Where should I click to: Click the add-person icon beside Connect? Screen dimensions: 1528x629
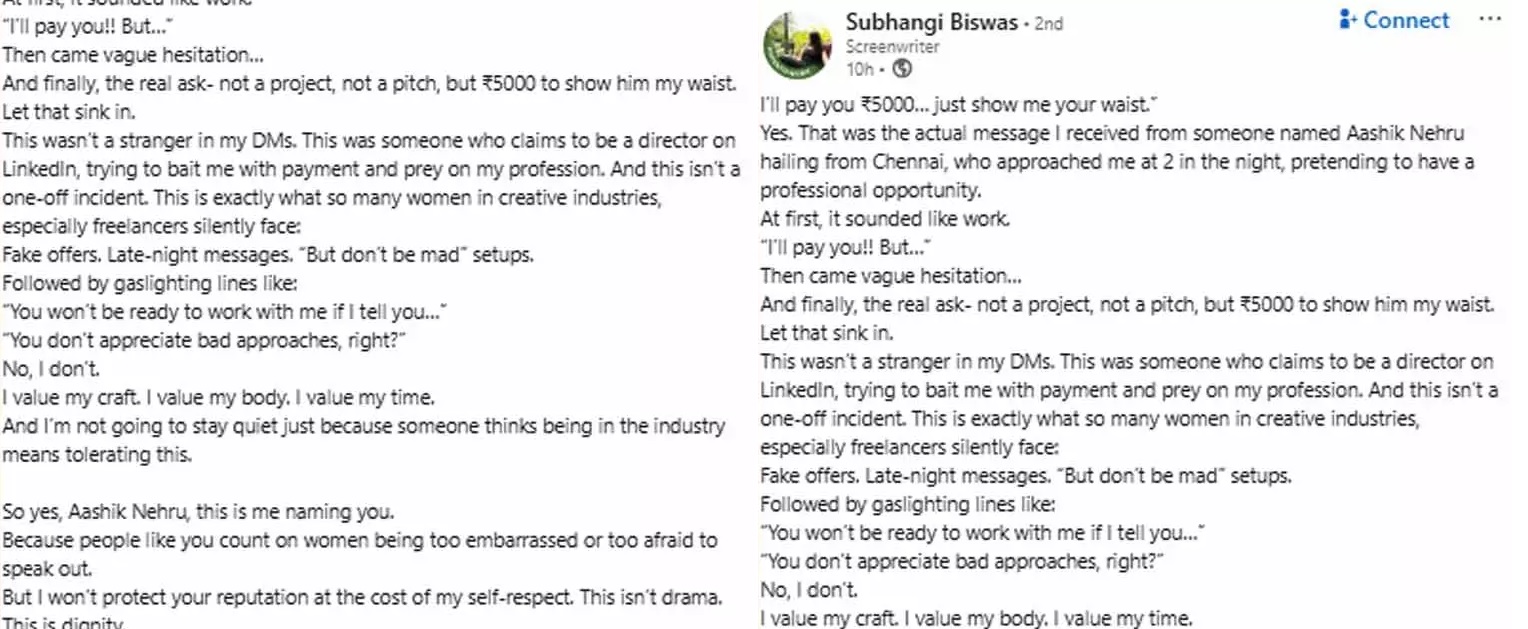pos(1347,20)
